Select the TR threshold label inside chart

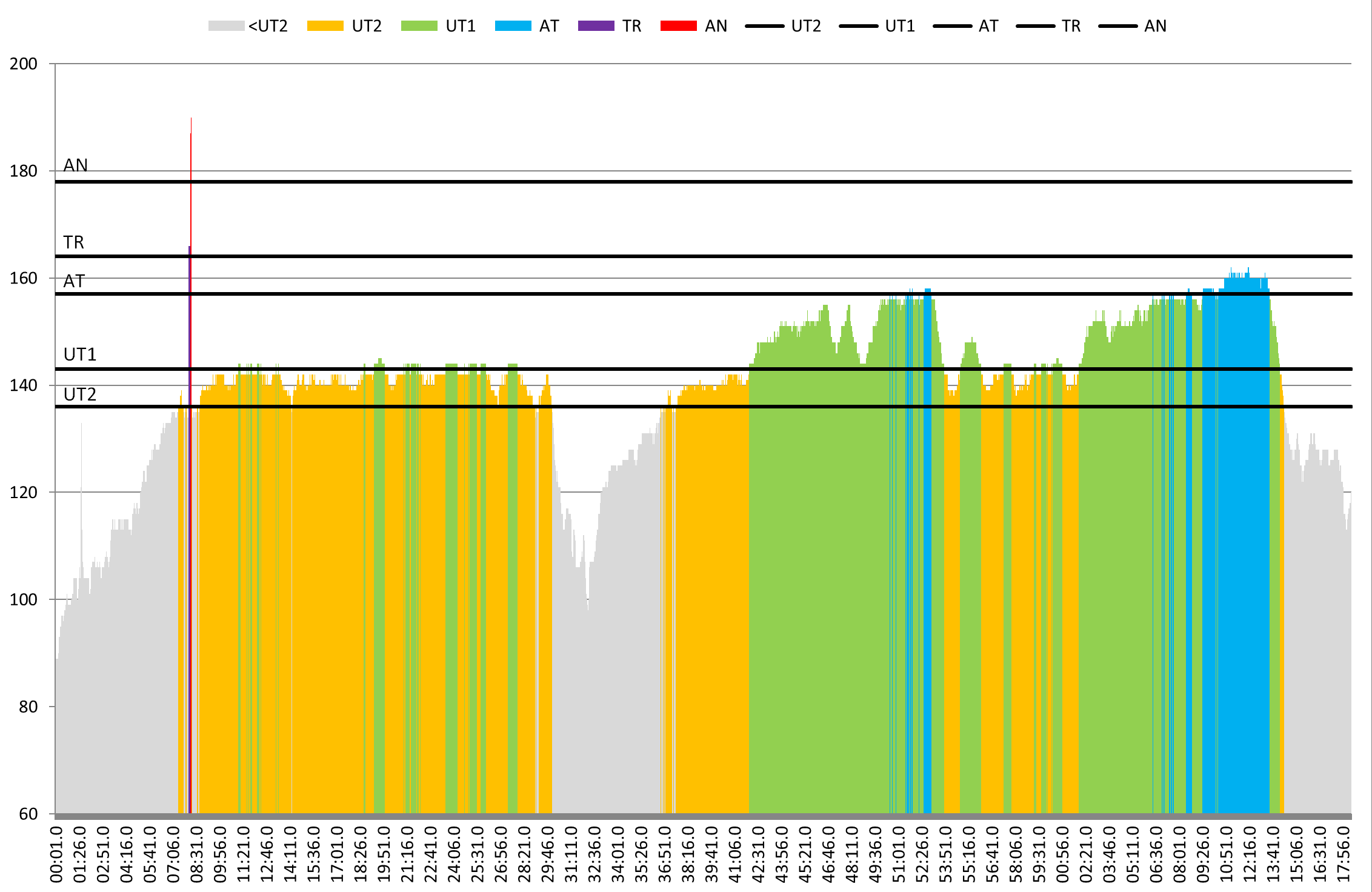(74, 242)
